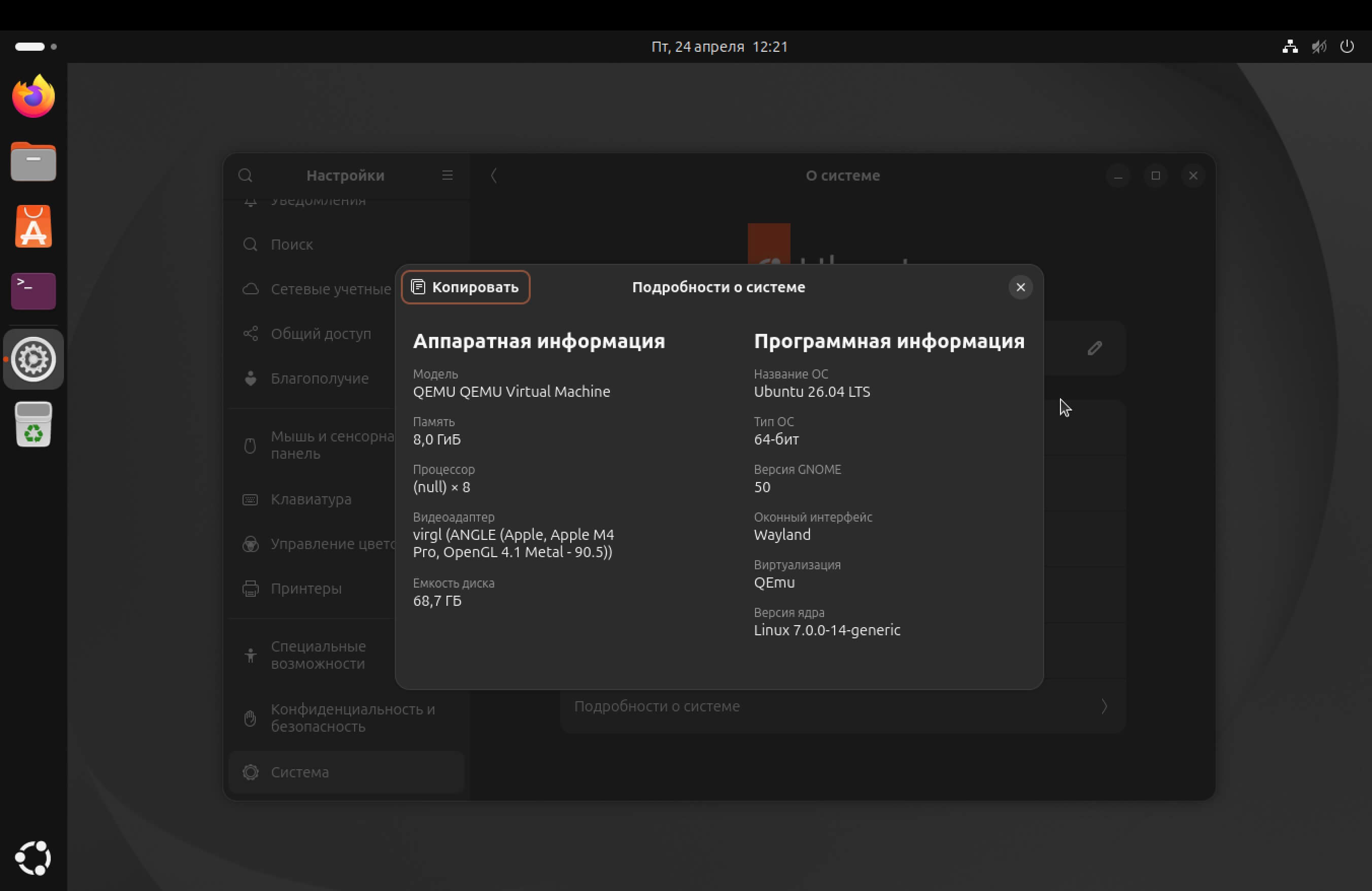Click the date and time in top bar
This screenshot has height=891, width=1372.
point(719,47)
